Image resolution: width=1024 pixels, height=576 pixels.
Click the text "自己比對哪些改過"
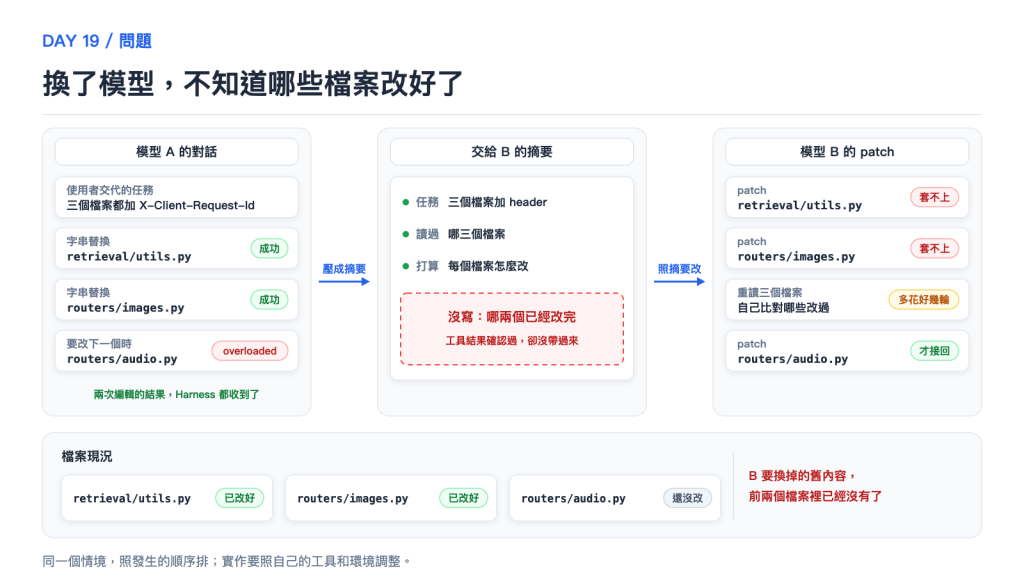783,308
